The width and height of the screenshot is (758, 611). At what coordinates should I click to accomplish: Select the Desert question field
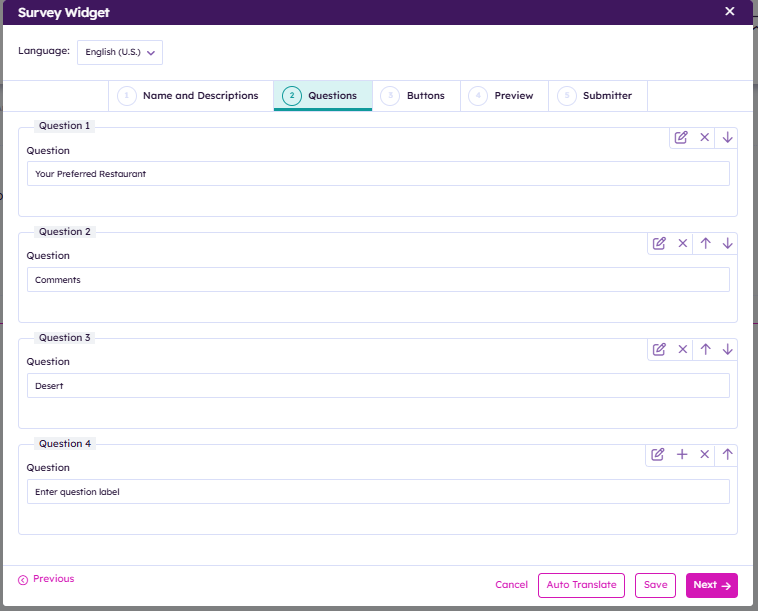point(378,386)
